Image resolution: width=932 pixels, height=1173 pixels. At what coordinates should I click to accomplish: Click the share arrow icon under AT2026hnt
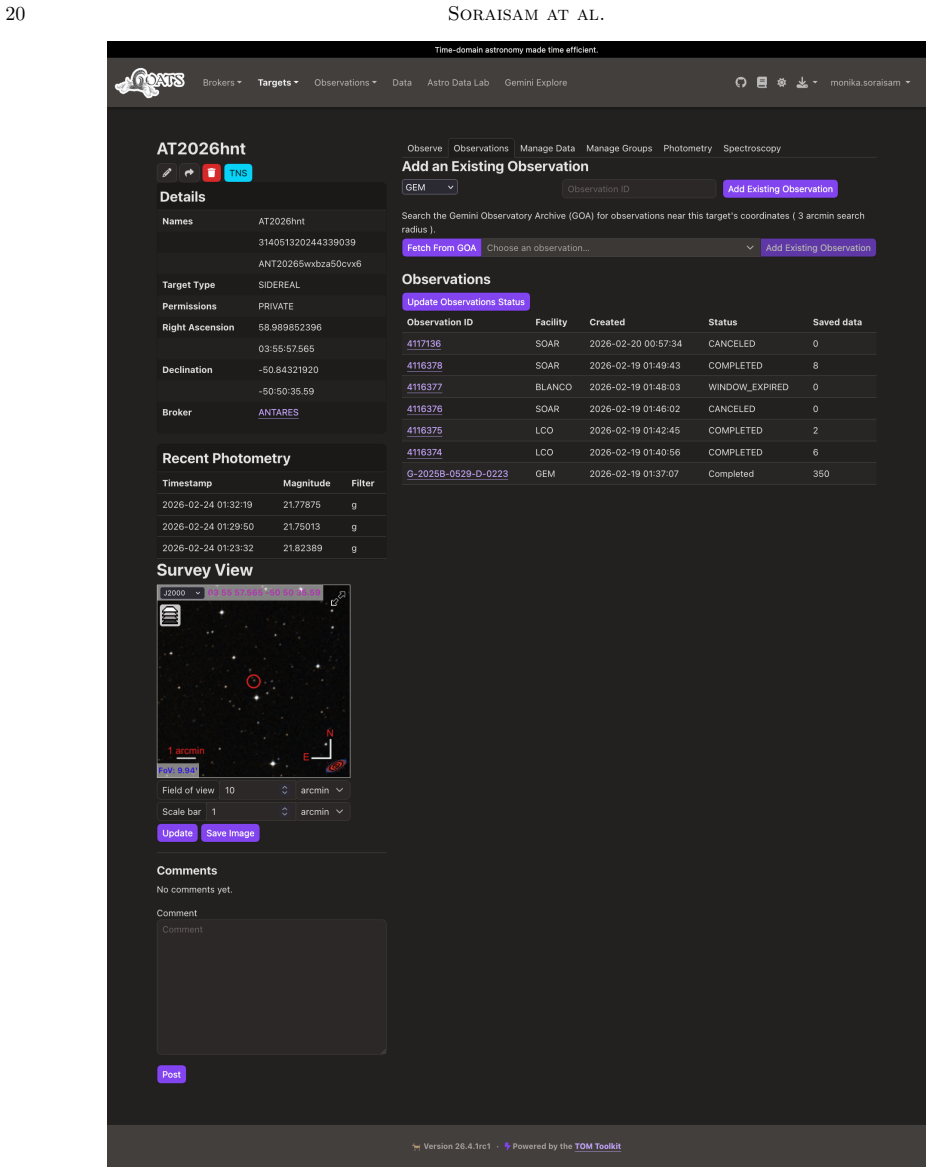click(x=189, y=173)
